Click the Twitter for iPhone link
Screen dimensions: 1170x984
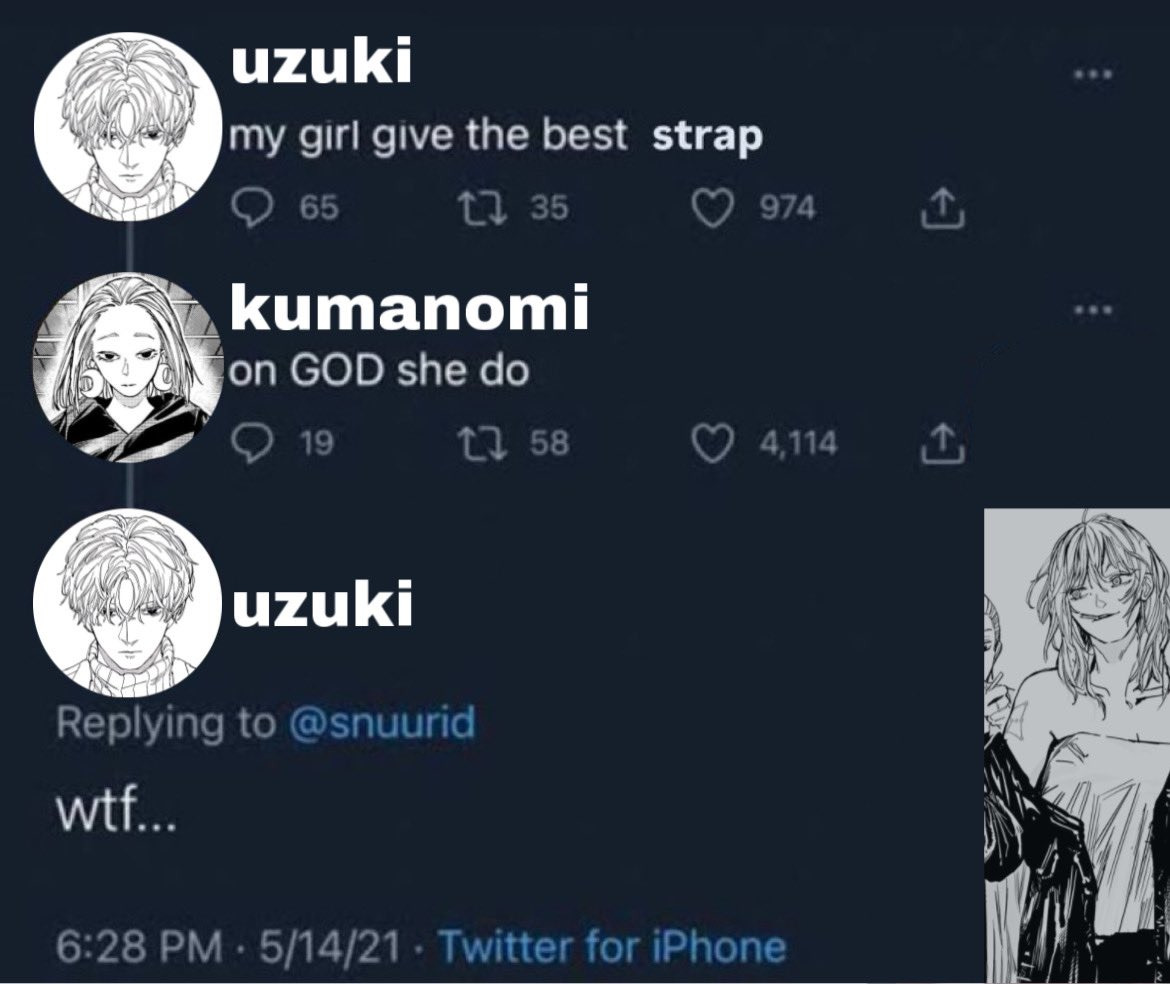(x=612, y=947)
